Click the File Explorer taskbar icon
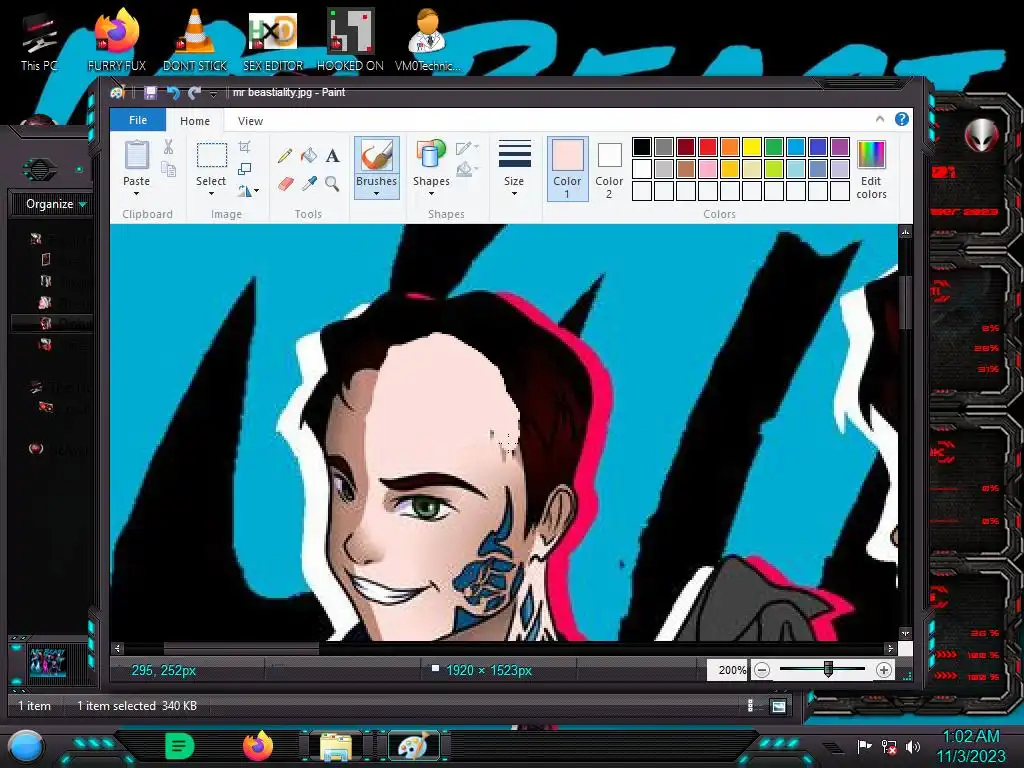This screenshot has width=1024, height=768. 336,747
